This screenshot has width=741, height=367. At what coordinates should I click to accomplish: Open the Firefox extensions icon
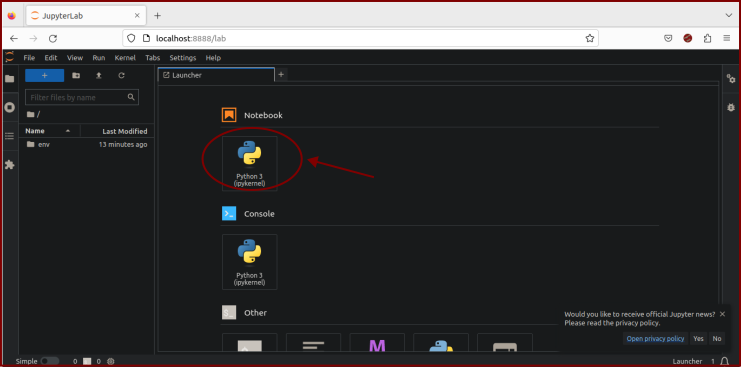707,38
